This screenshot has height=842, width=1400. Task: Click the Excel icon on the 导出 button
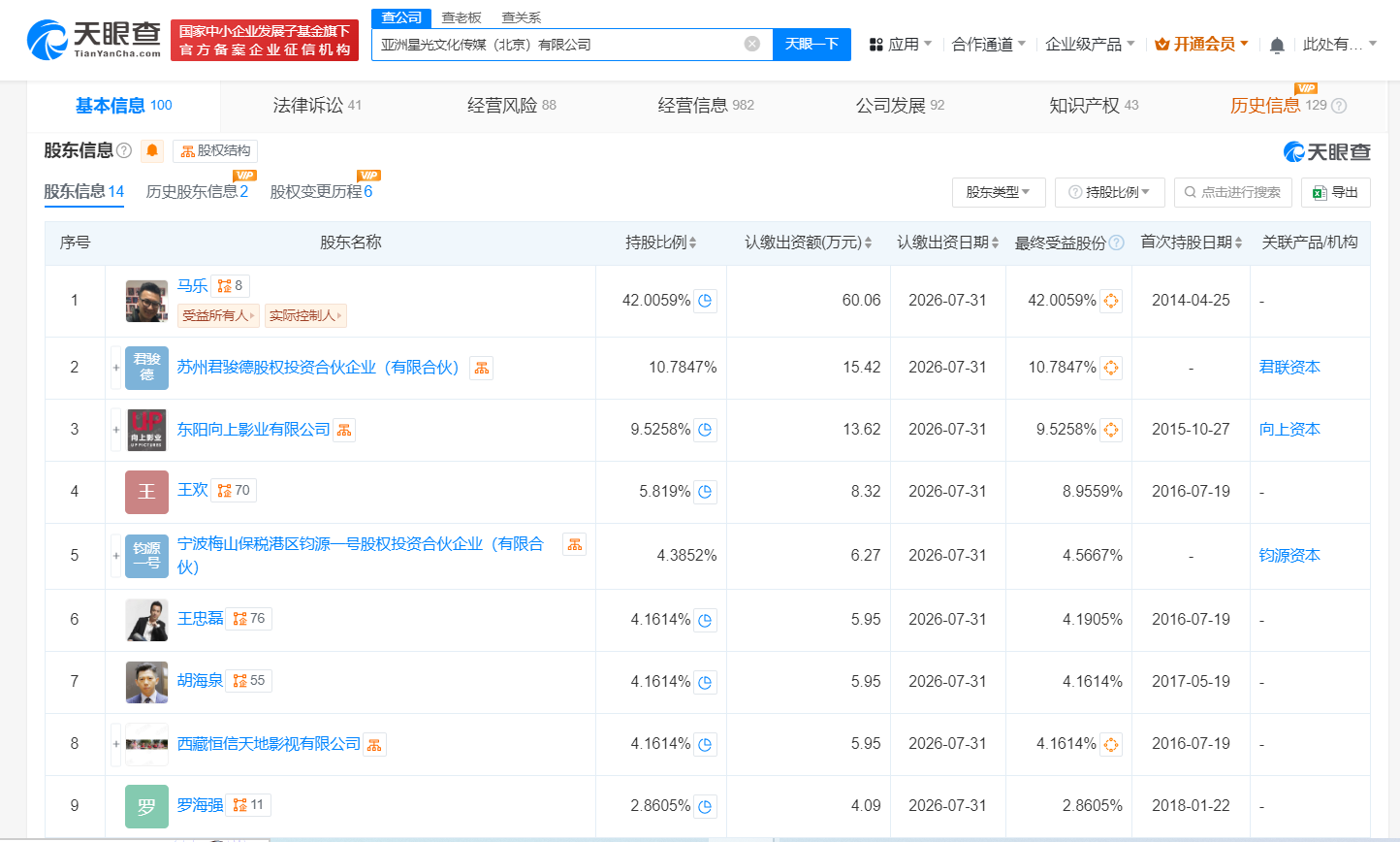click(x=1320, y=192)
